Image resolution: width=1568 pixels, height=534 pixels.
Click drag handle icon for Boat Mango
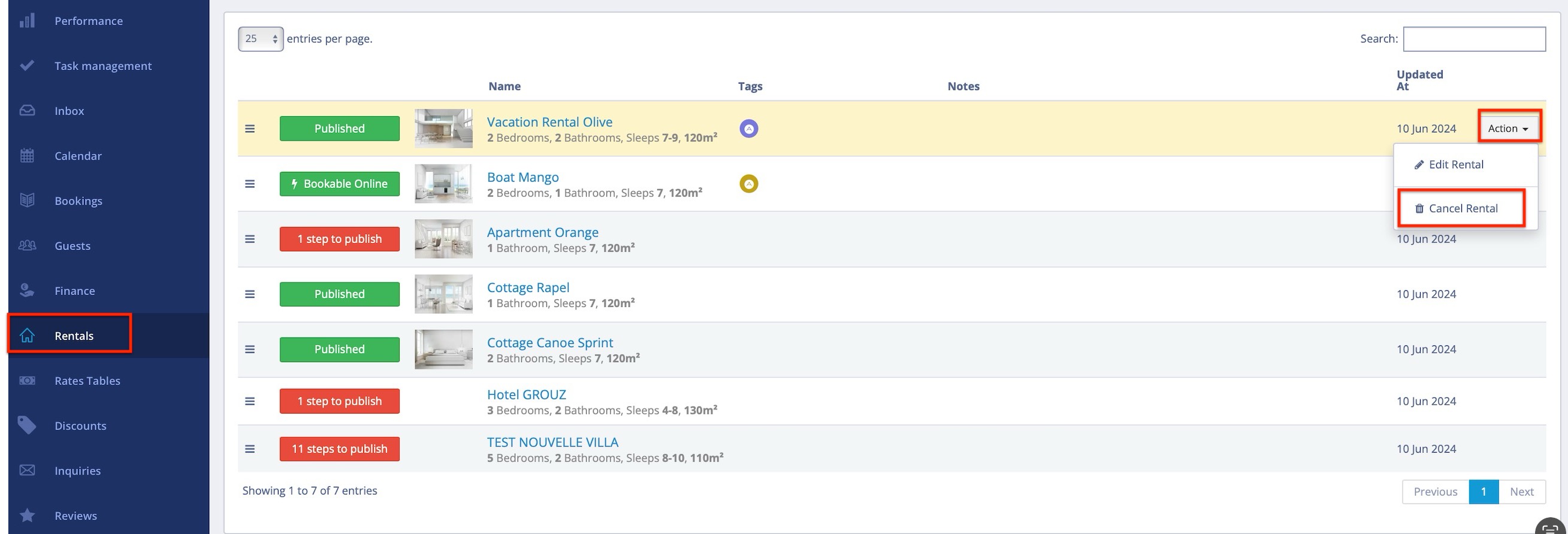tap(250, 184)
